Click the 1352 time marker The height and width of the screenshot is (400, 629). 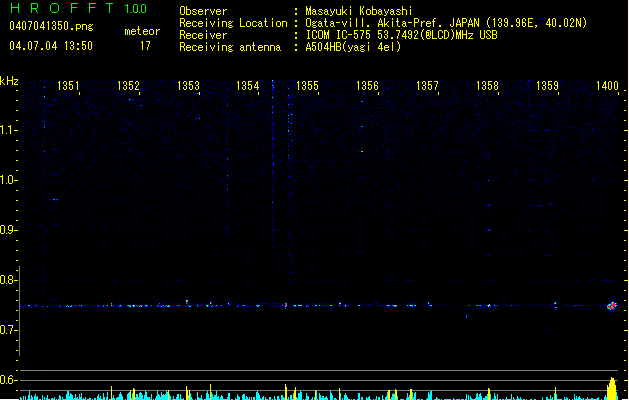coord(128,86)
